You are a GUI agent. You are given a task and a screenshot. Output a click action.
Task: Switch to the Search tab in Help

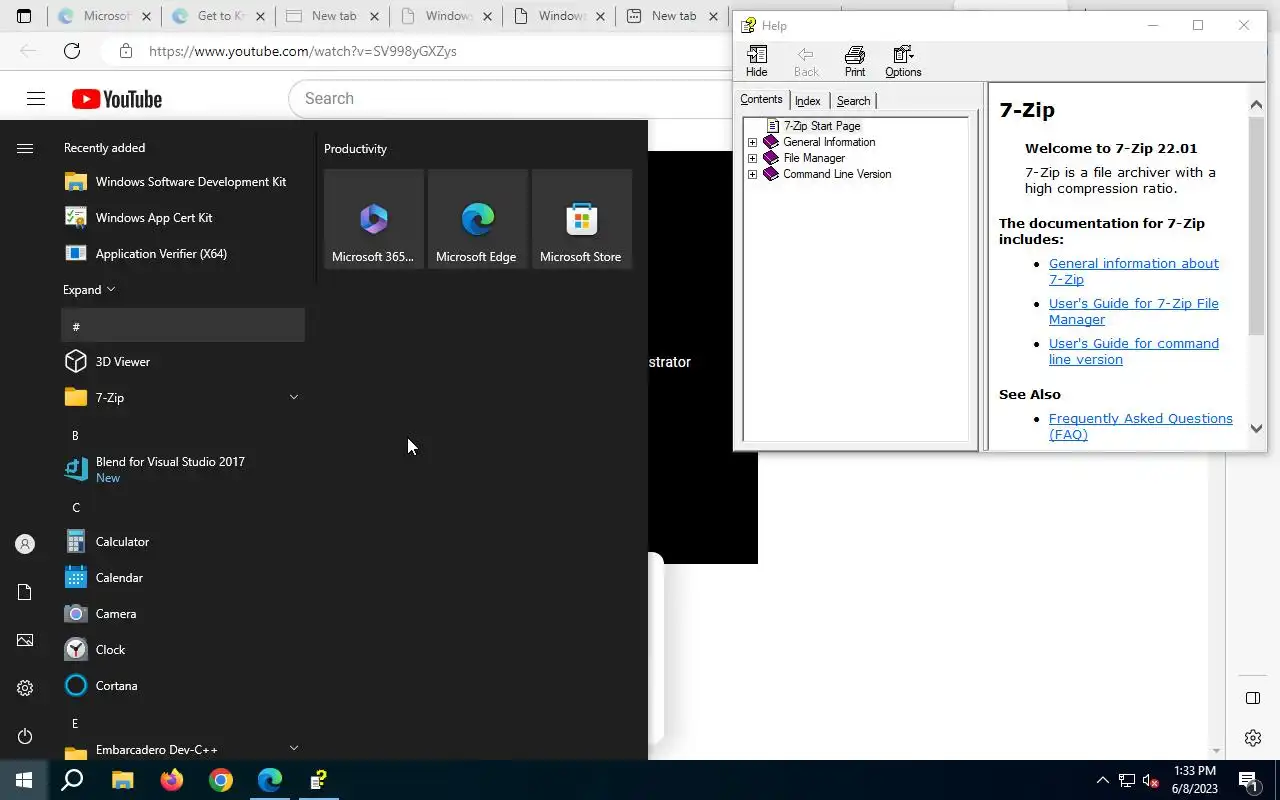[853, 101]
